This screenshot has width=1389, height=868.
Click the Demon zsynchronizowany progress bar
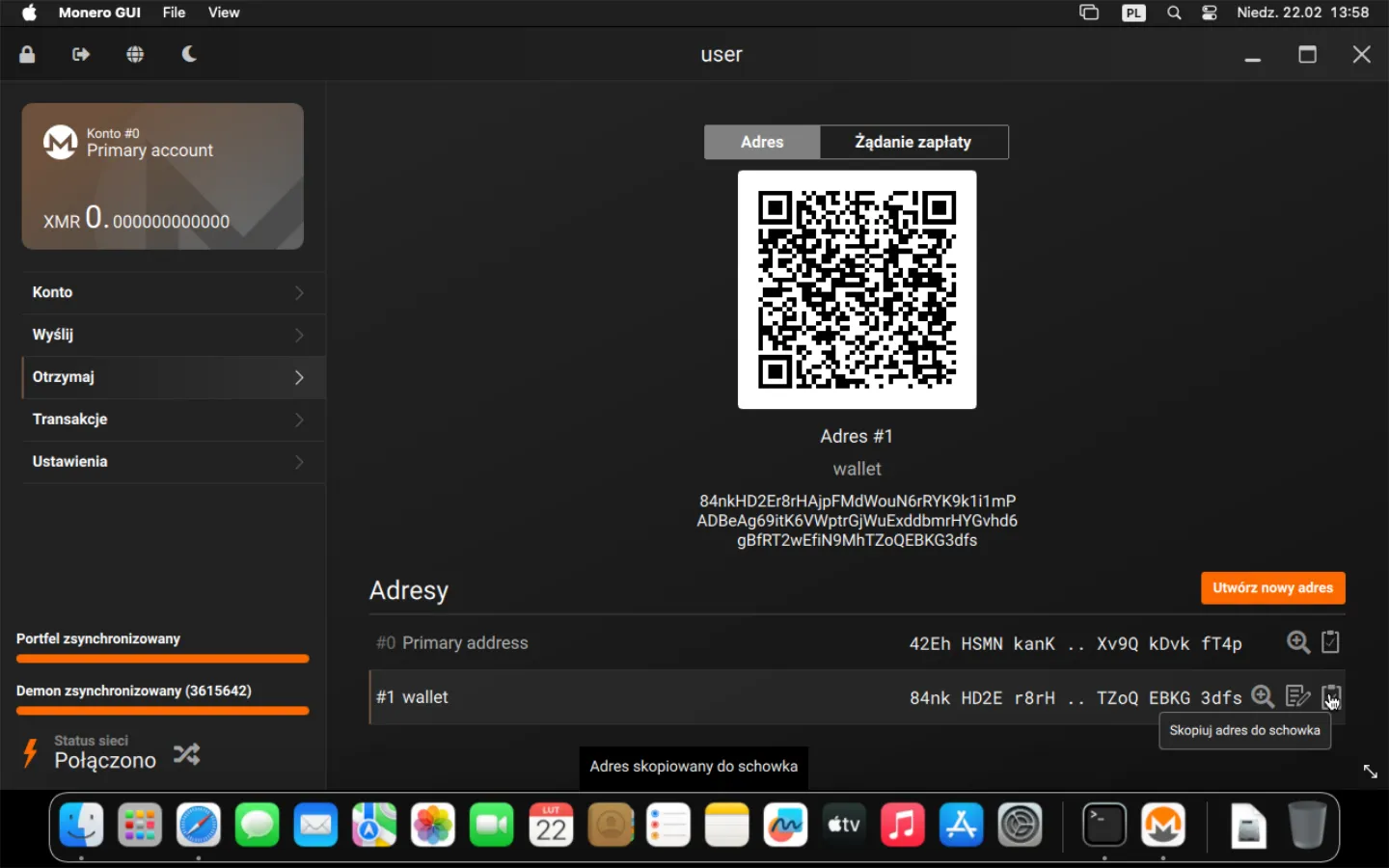click(162, 712)
